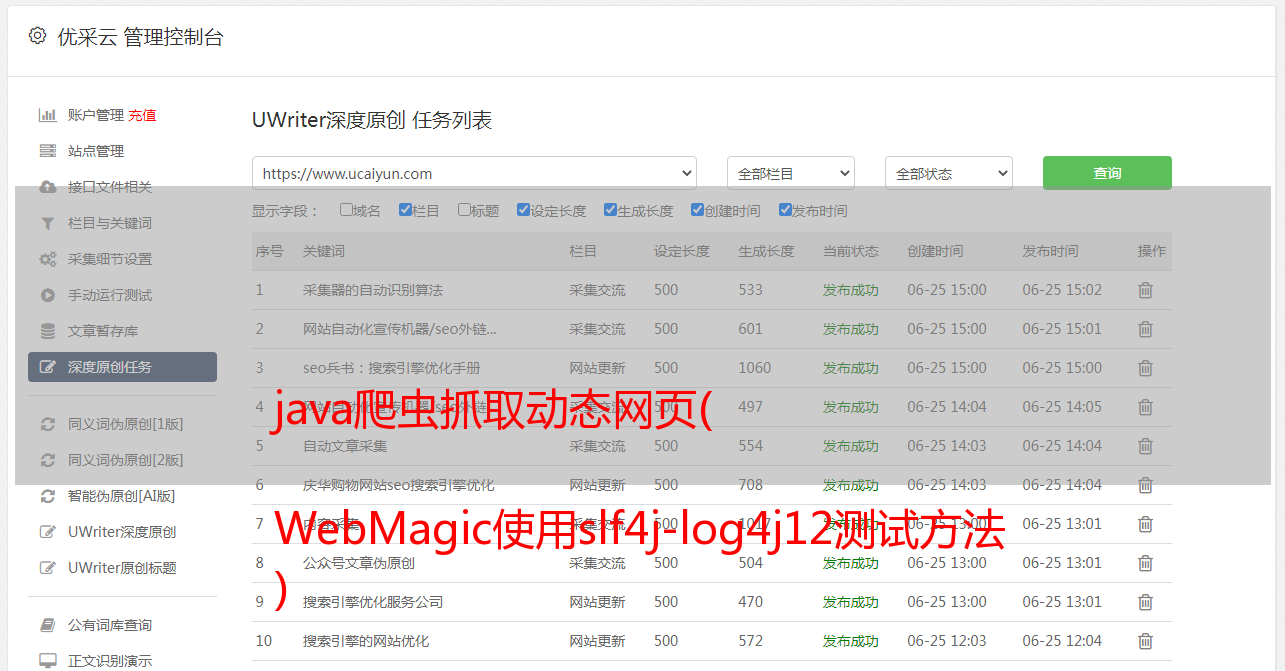Viewport: 1285px width, 671px height.
Task: Uncheck the 设定长度 field checkbox
Action: click(523, 210)
